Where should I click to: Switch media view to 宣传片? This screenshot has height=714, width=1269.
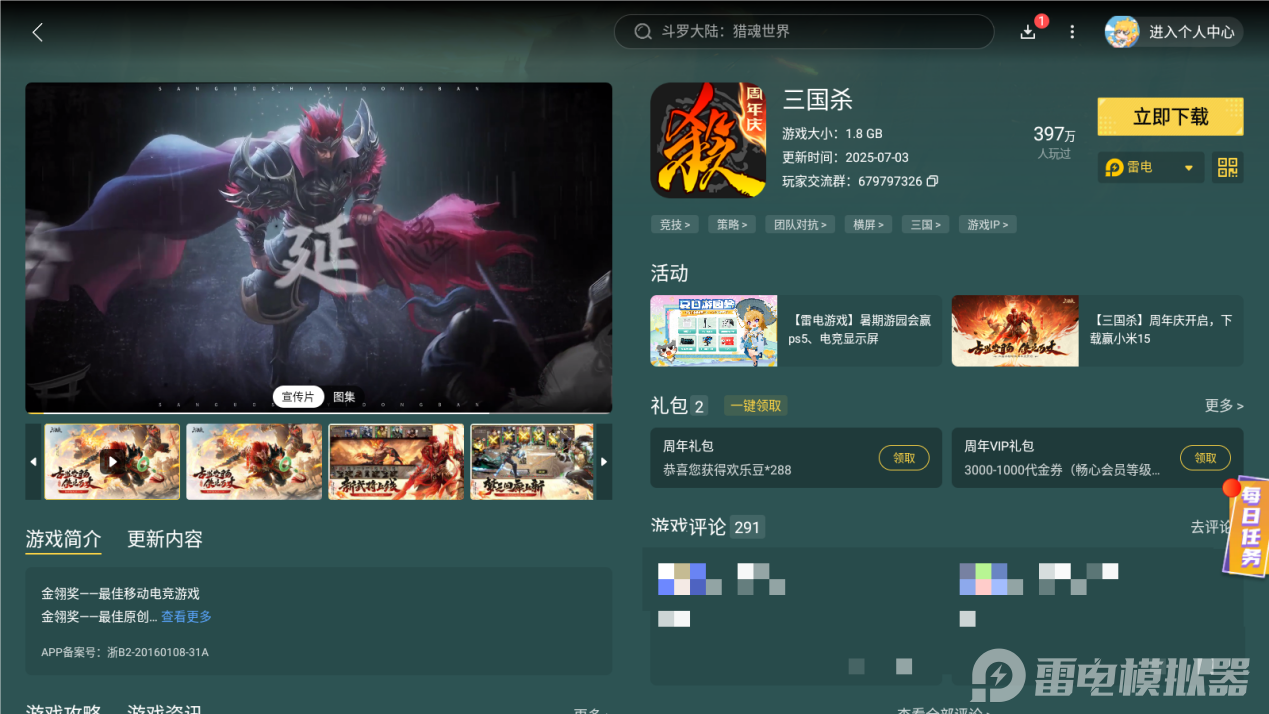pyautogui.click(x=298, y=396)
